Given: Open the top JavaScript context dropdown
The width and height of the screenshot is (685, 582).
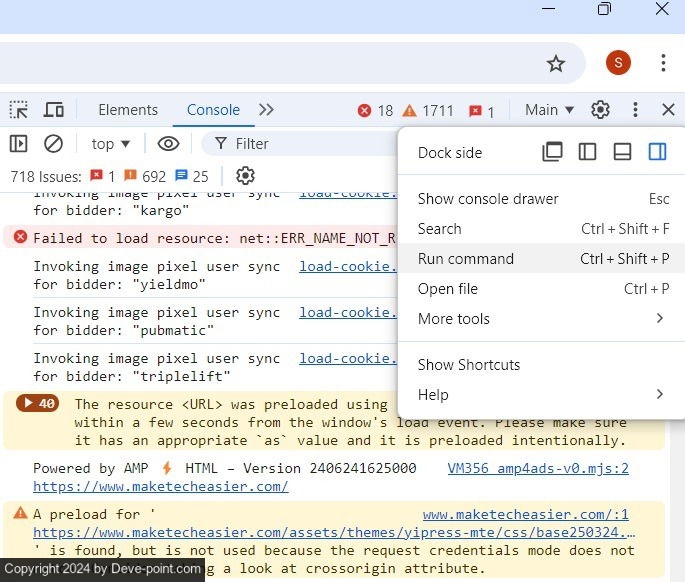Looking at the screenshot, I should [111, 144].
